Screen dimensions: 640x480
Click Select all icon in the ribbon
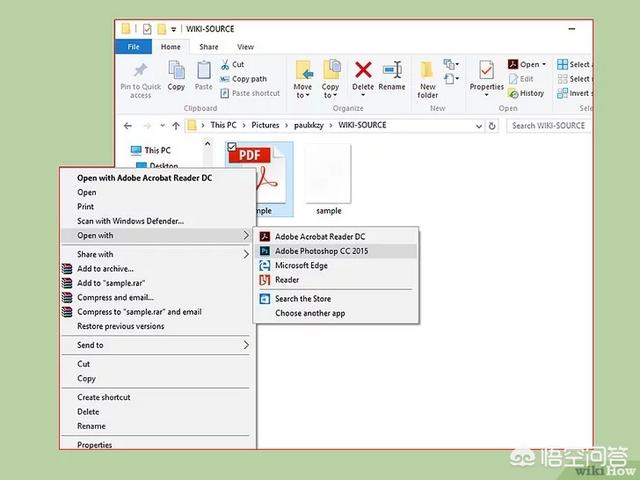coord(562,64)
